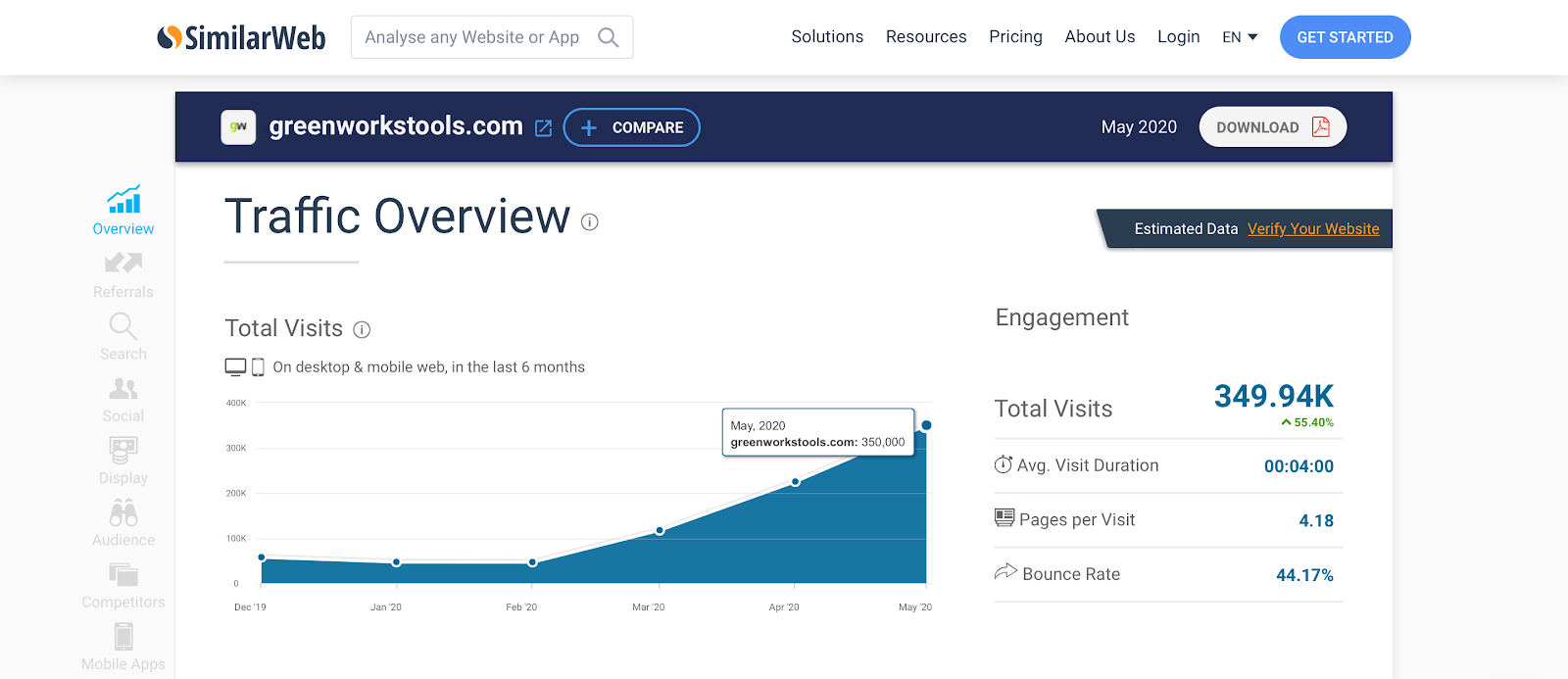Viewport: 1568px width, 679px height.
Task: Click the 44.17% bounce rate value
Action: [x=1304, y=575]
